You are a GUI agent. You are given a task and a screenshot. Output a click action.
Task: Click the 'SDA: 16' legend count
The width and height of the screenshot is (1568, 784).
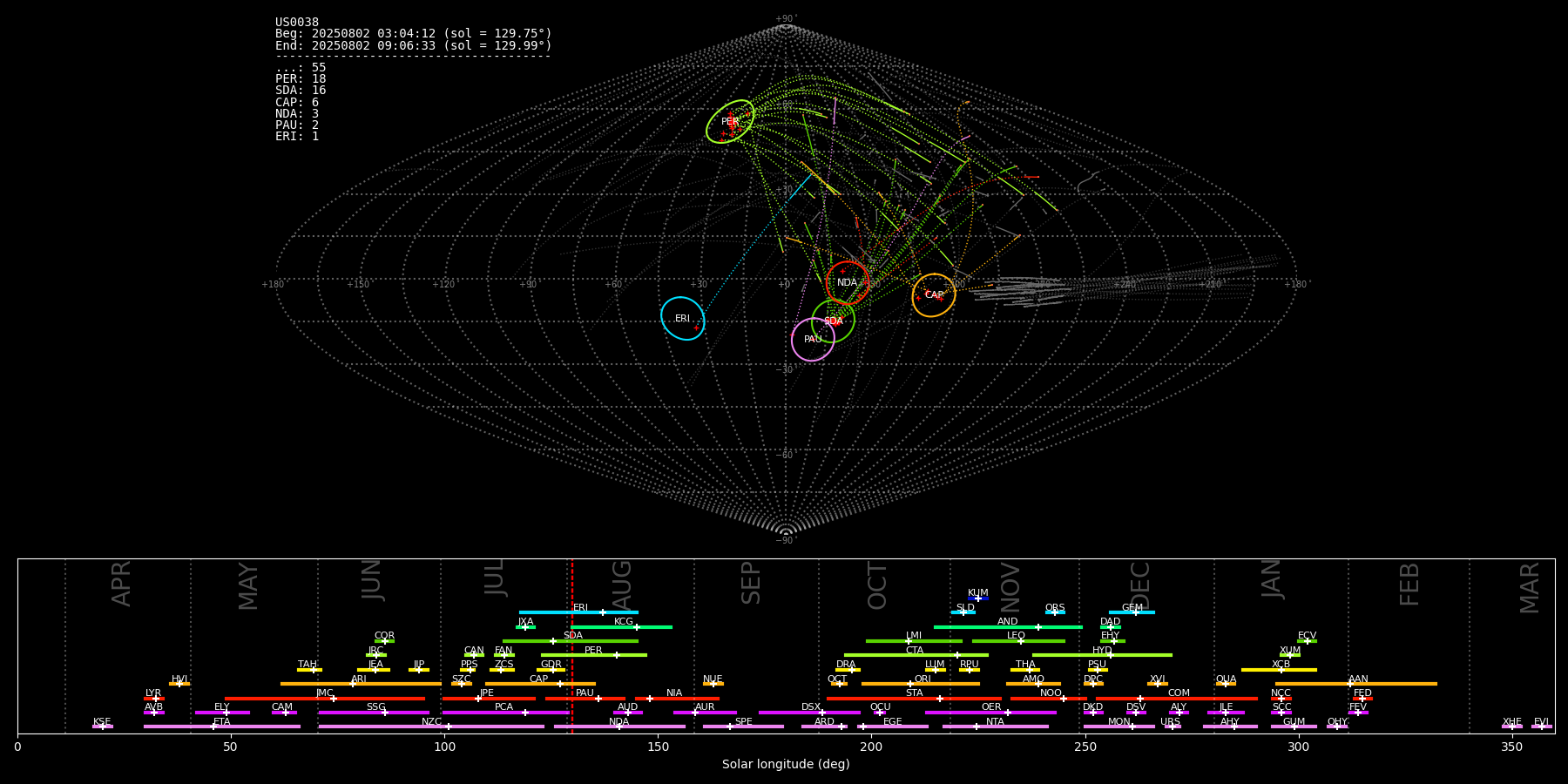(301, 91)
